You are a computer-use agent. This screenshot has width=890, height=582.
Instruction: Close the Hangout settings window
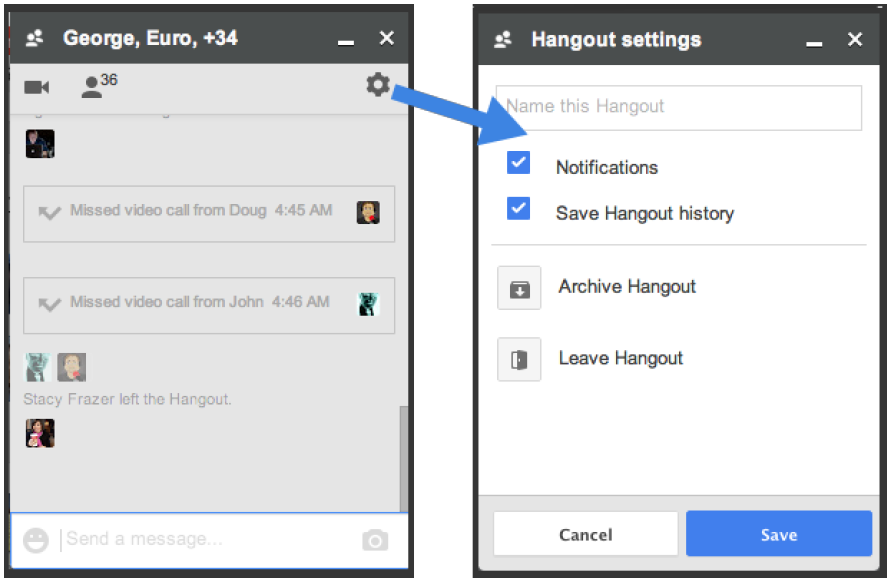[x=855, y=39]
